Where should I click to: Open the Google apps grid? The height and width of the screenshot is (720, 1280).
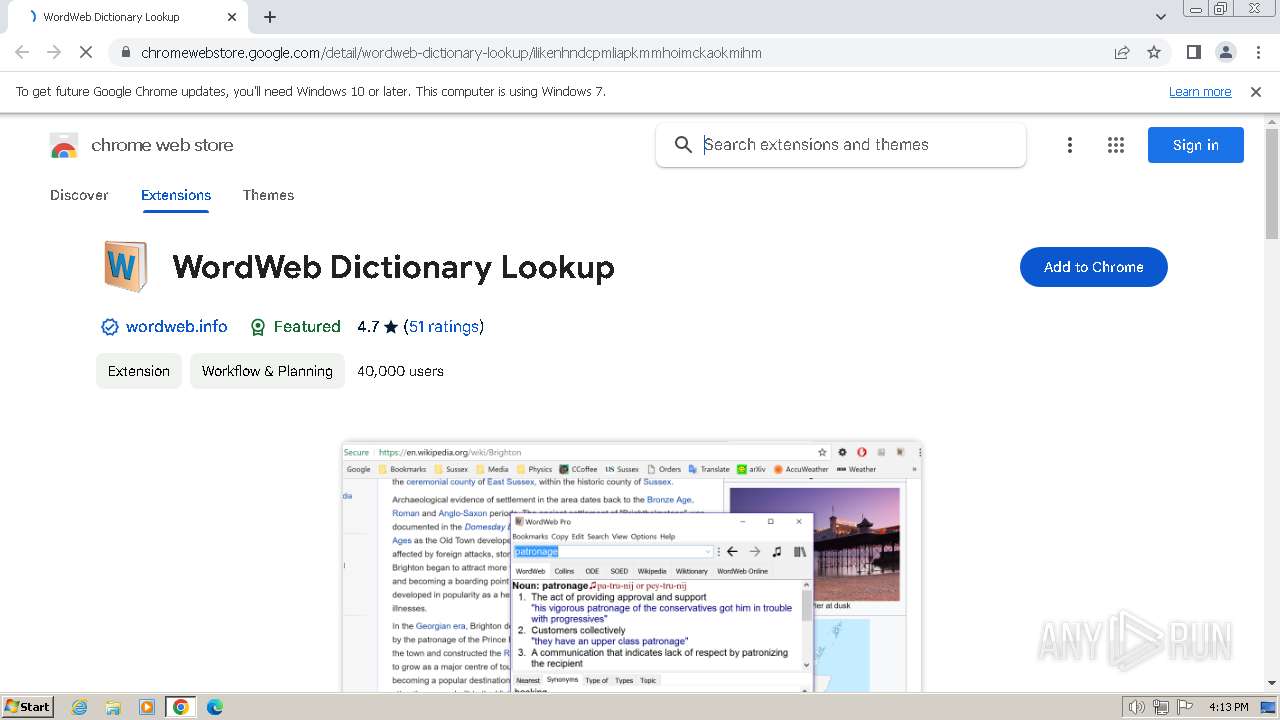[1116, 145]
